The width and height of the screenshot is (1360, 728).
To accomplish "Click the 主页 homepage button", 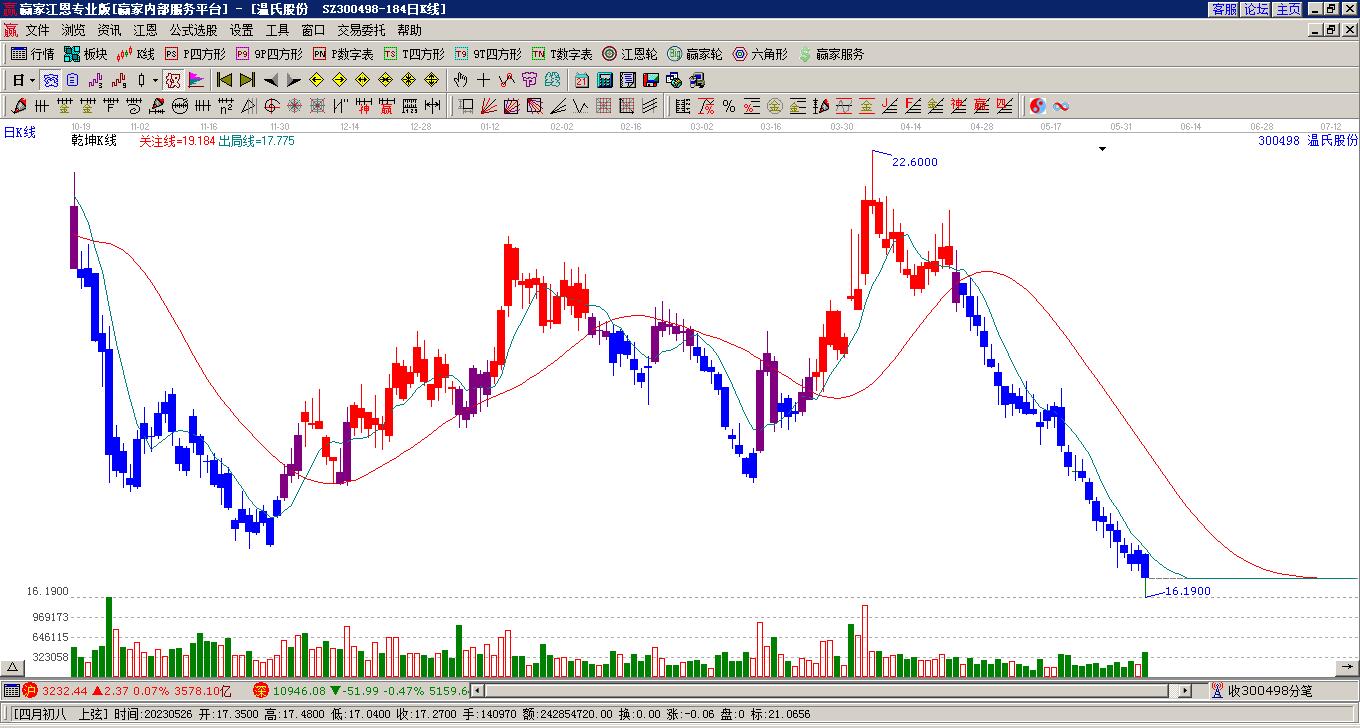I will click(x=1288, y=9).
